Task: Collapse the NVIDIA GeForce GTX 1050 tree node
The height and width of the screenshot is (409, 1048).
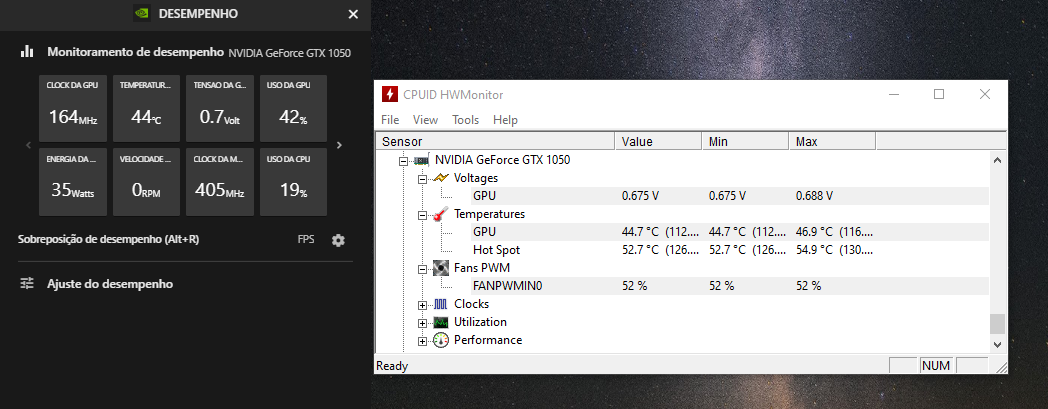Action: (402, 161)
